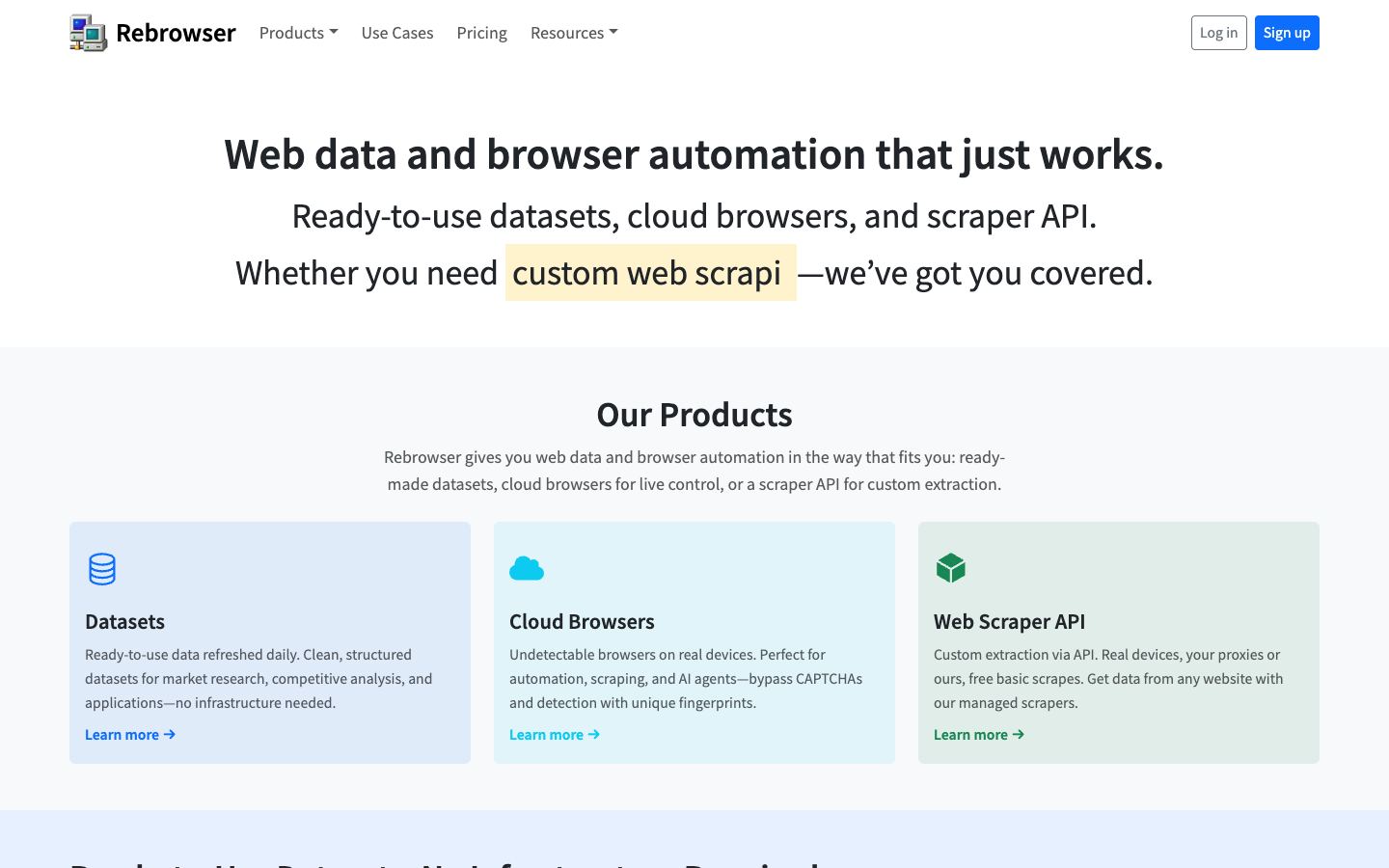Click the Rebrowser computer logo icon

click(89, 33)
